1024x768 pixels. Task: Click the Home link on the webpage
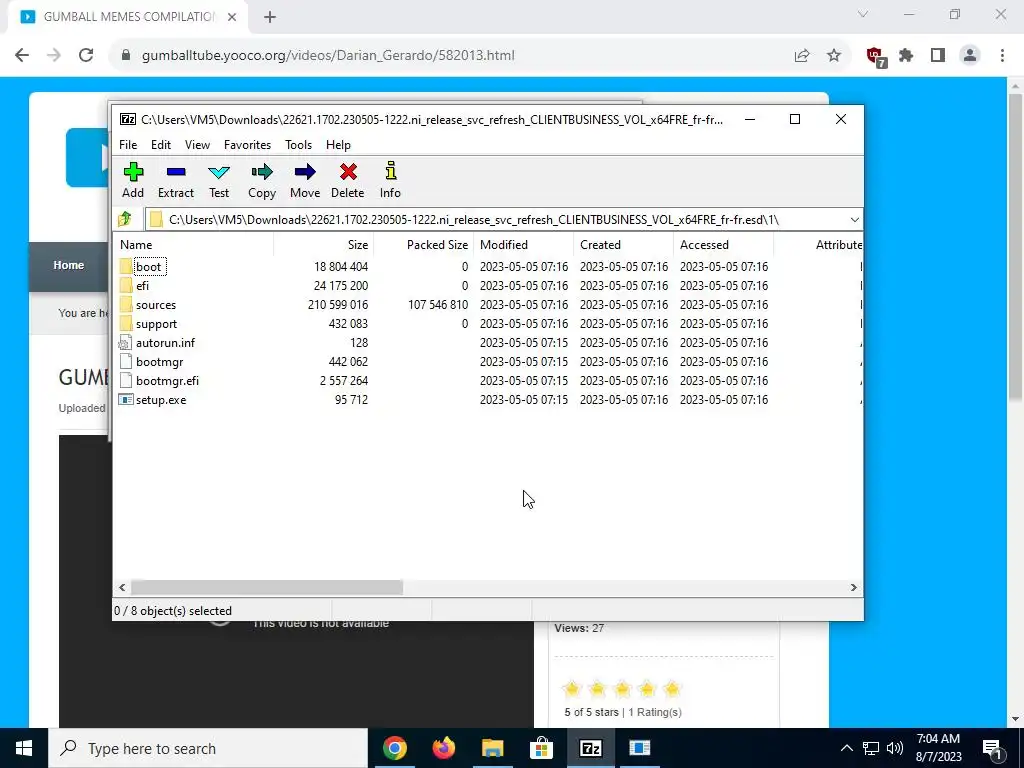click(69, 265)
